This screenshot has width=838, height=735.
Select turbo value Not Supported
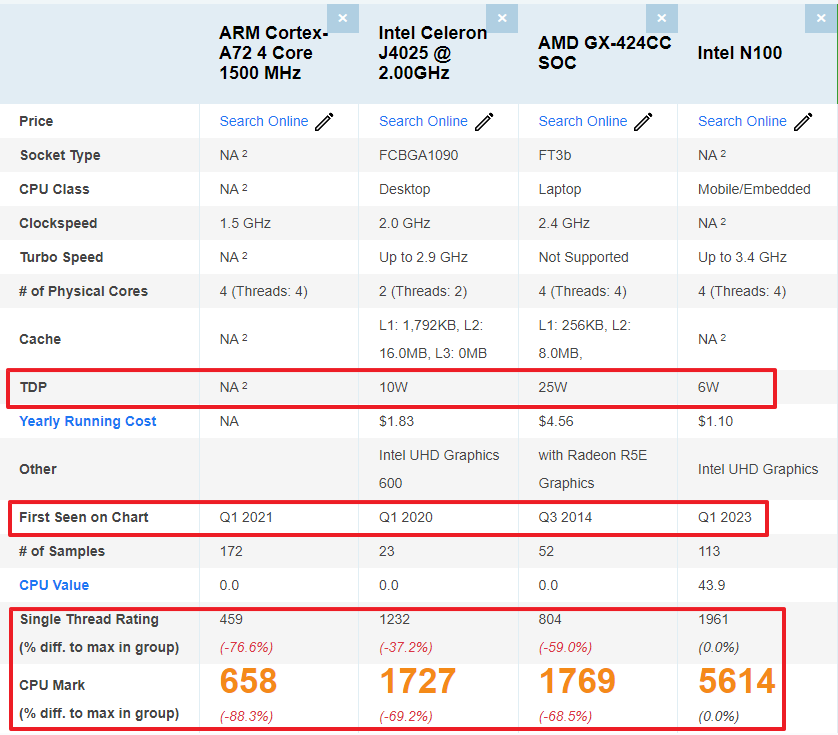584,258
